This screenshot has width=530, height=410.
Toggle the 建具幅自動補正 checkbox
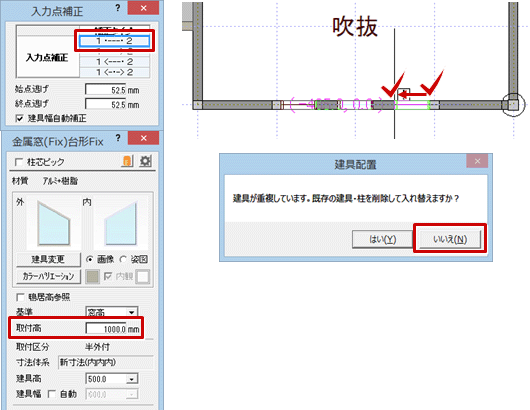click(x=20, y=118)
